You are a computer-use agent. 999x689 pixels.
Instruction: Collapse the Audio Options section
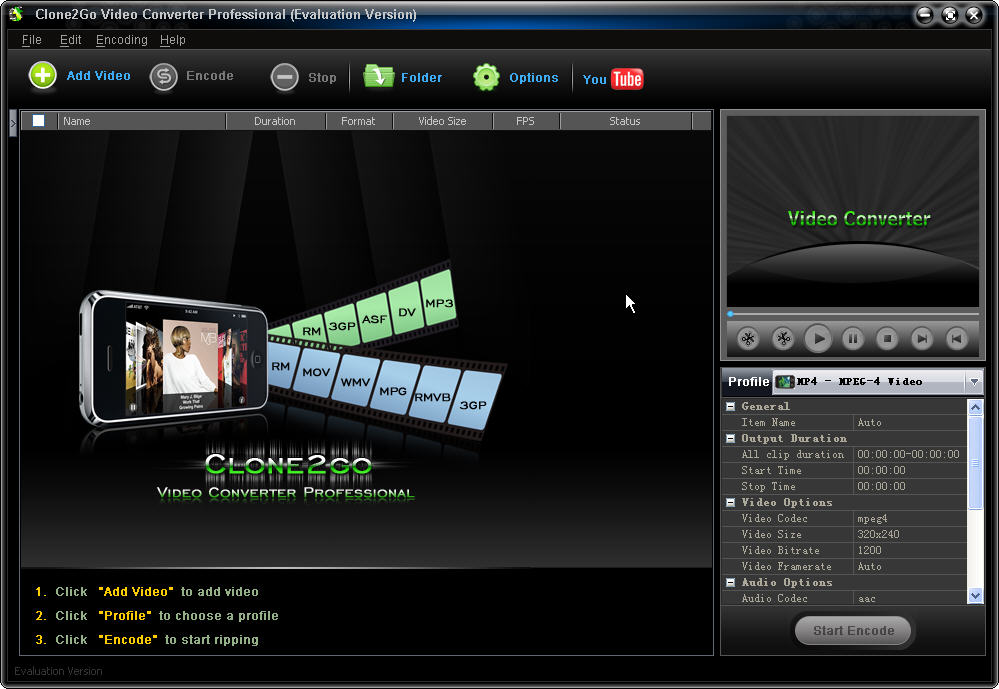(x=731, y=583)
